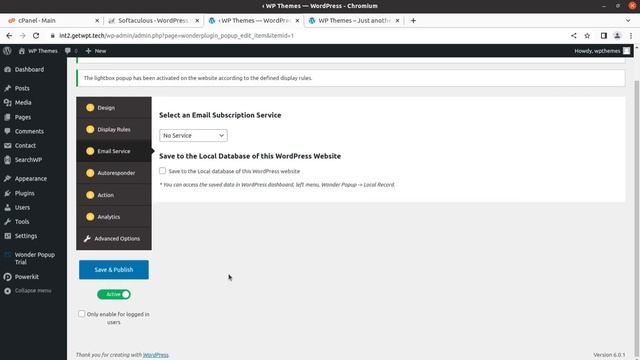Click the Save & Publish button
This screenshot has width=640, height=360.
114,270
